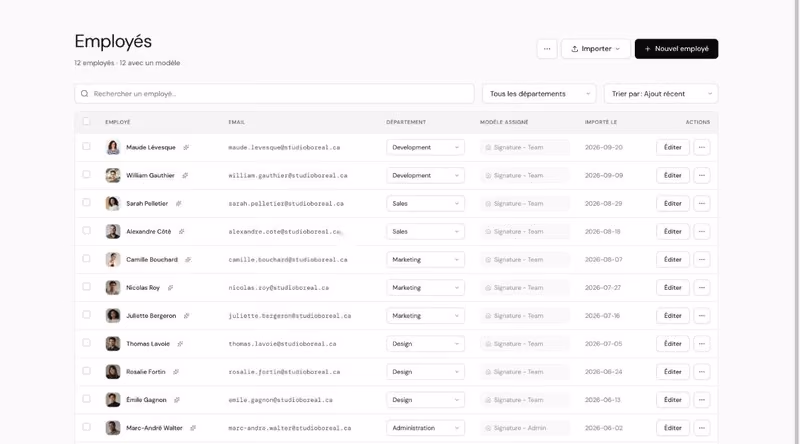Click Sarah Pelletier's Signature - Team template
This screenshot has height=444, width=800.
pos(524,204)
